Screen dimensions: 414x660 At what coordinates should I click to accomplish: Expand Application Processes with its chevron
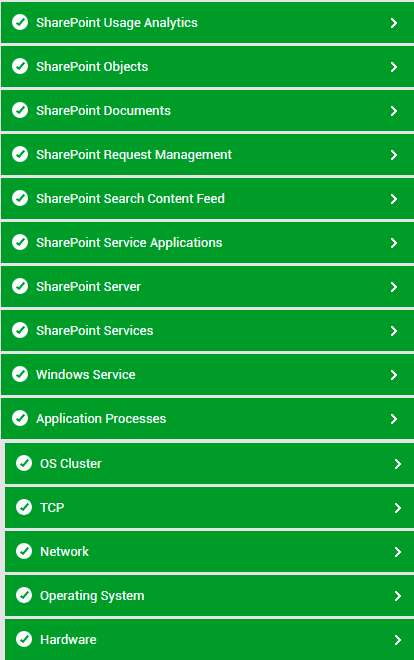coord(394,419)
